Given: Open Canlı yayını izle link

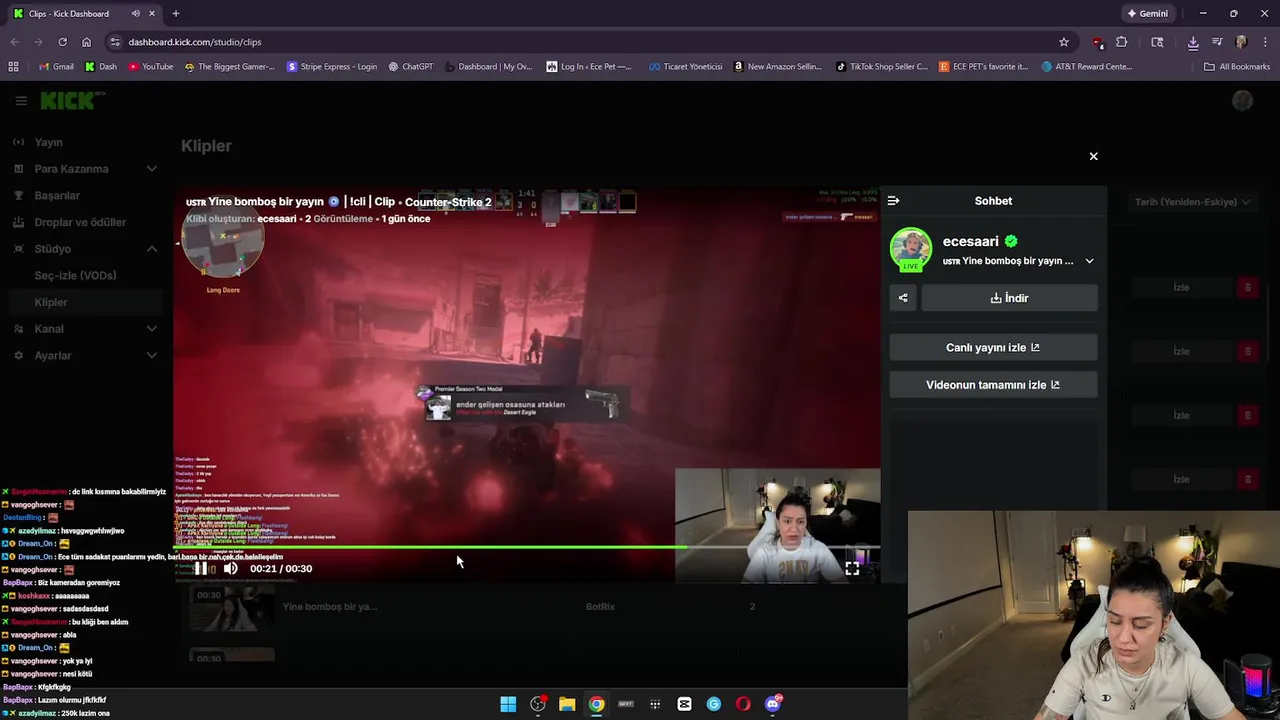Looking at the screenshot, I should tap(993, 347).
